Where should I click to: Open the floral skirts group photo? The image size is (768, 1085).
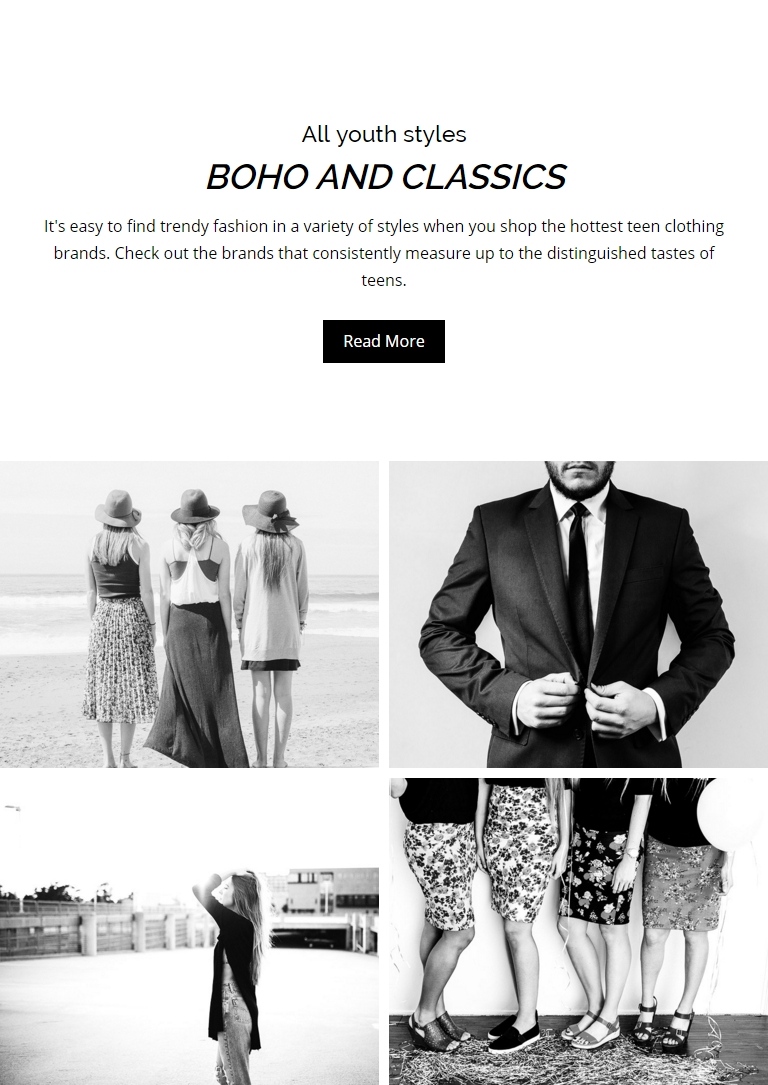(x=578, y=931)
